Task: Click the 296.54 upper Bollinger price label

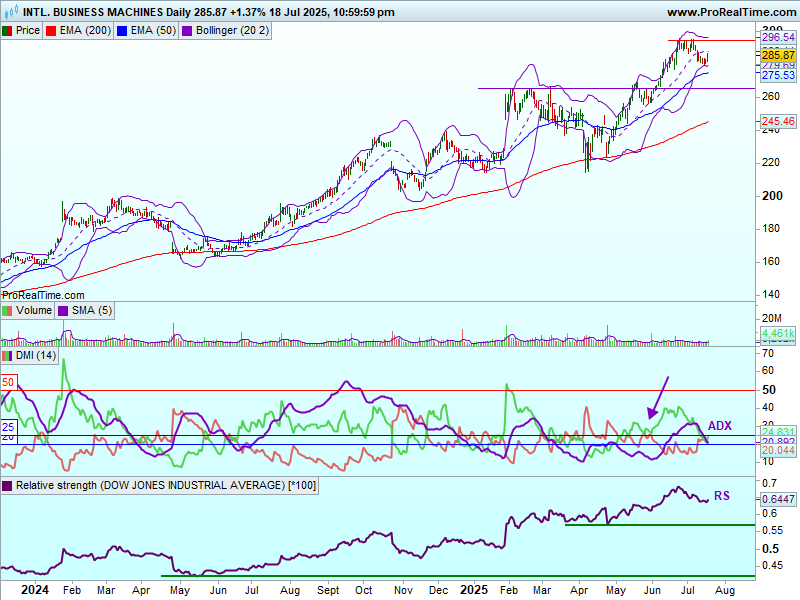Action: point(778,37)
